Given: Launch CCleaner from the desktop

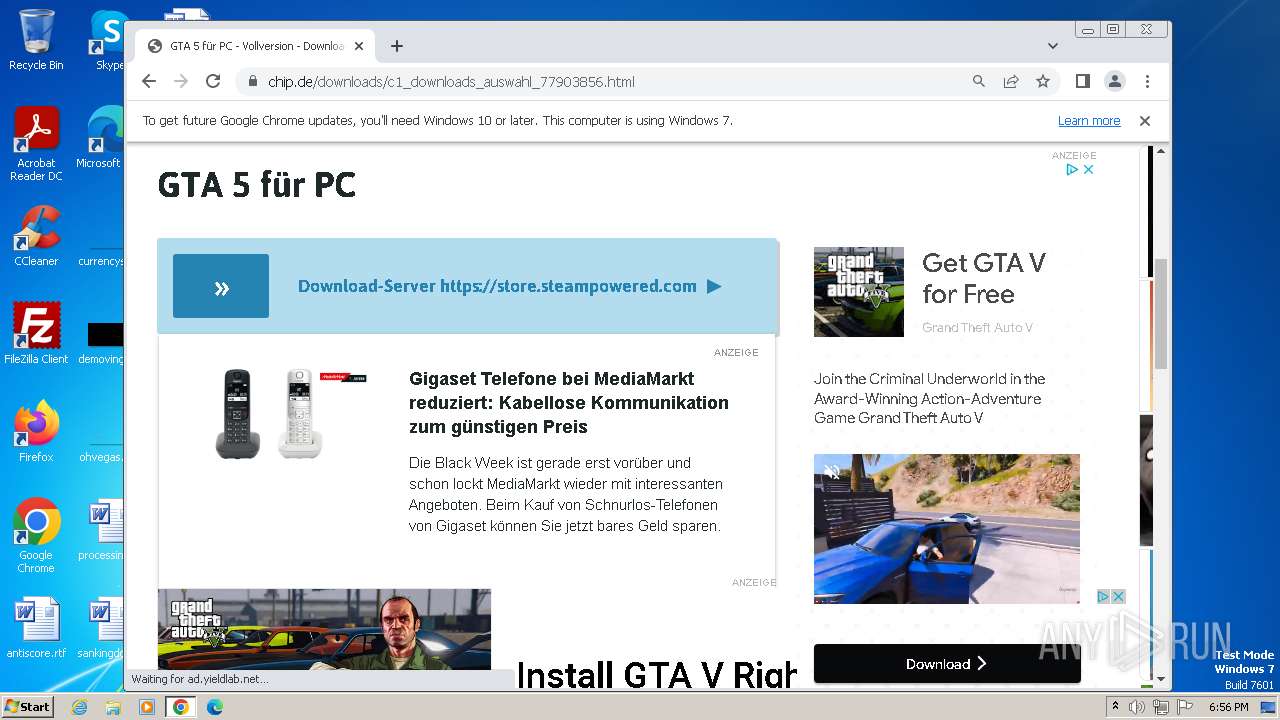Looking at the screenshot, I should click(36, 236).
